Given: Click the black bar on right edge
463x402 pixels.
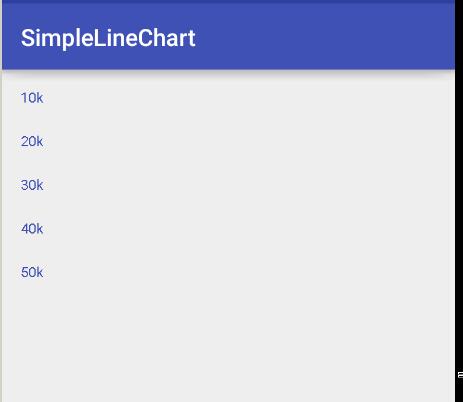Looking at the screenshot, I should [x=459, y=200].
